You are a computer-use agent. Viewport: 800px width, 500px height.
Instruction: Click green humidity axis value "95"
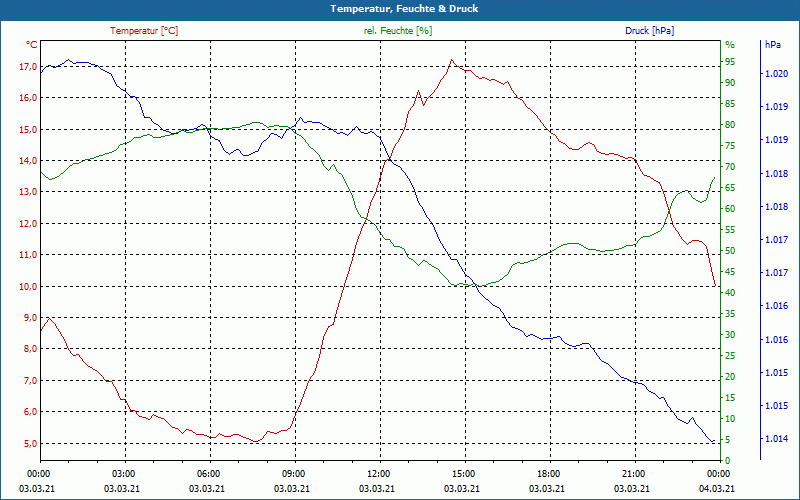(730, 62)
